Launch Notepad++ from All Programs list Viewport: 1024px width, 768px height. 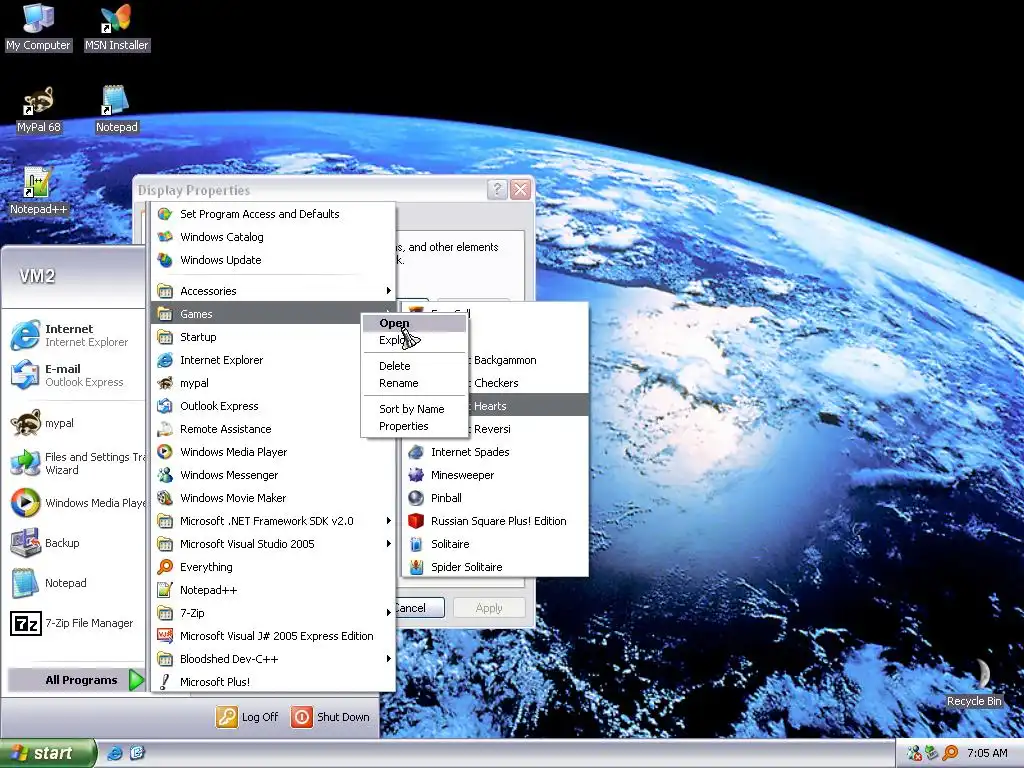273,590
